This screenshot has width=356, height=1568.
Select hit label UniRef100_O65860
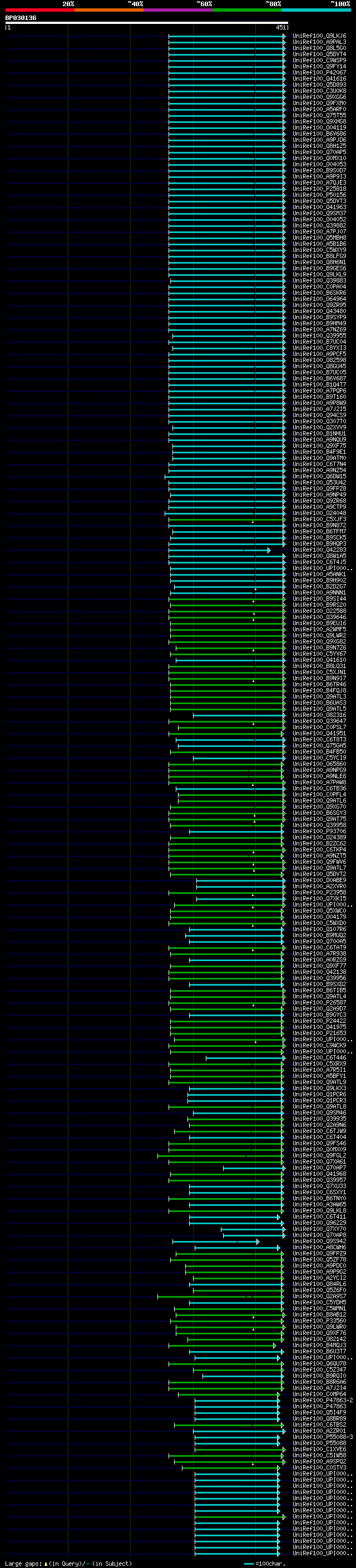319,764
